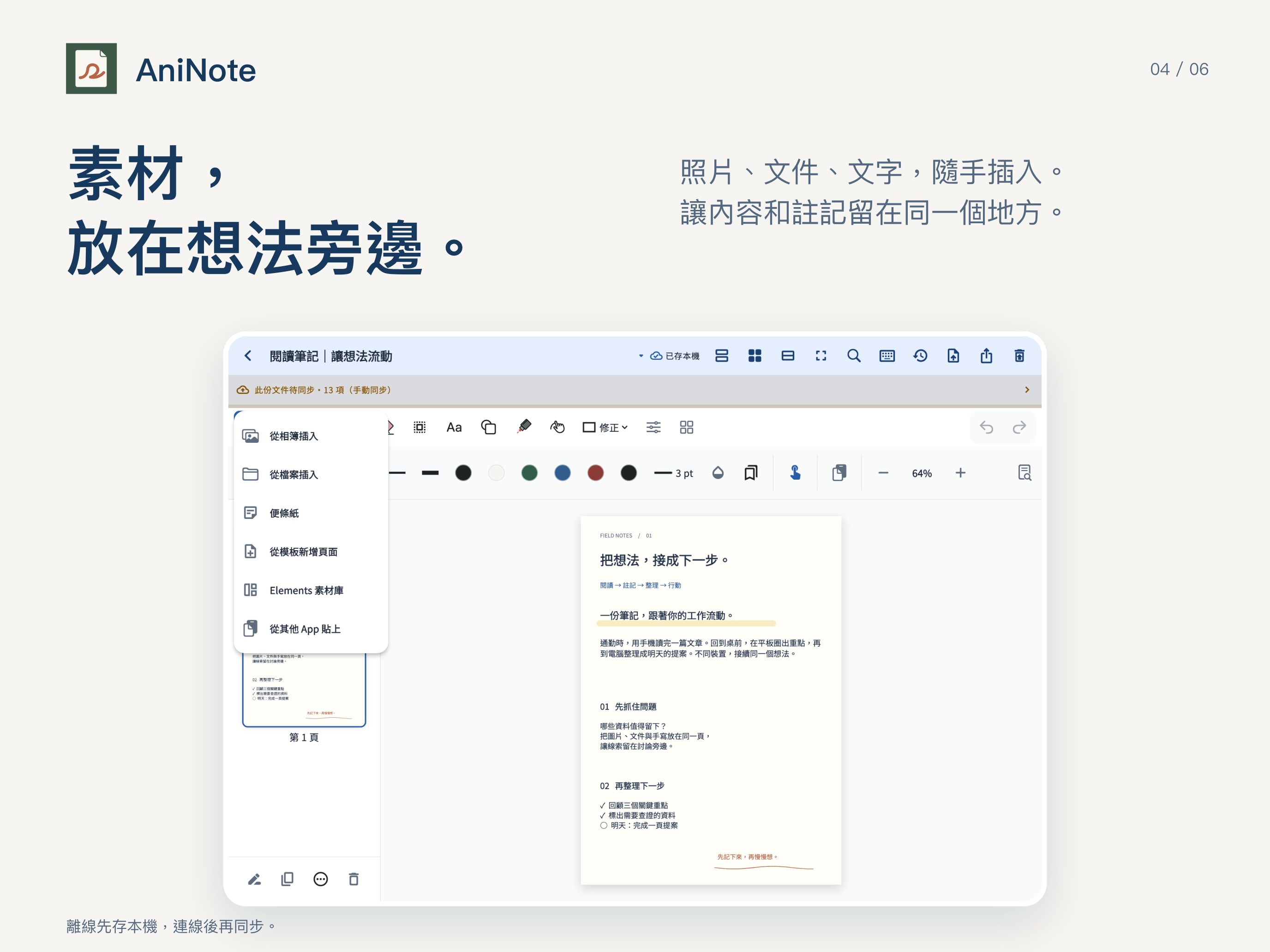Click the undo arrow
Screen dimensions: 1270x952
click(x=986, y=428)
